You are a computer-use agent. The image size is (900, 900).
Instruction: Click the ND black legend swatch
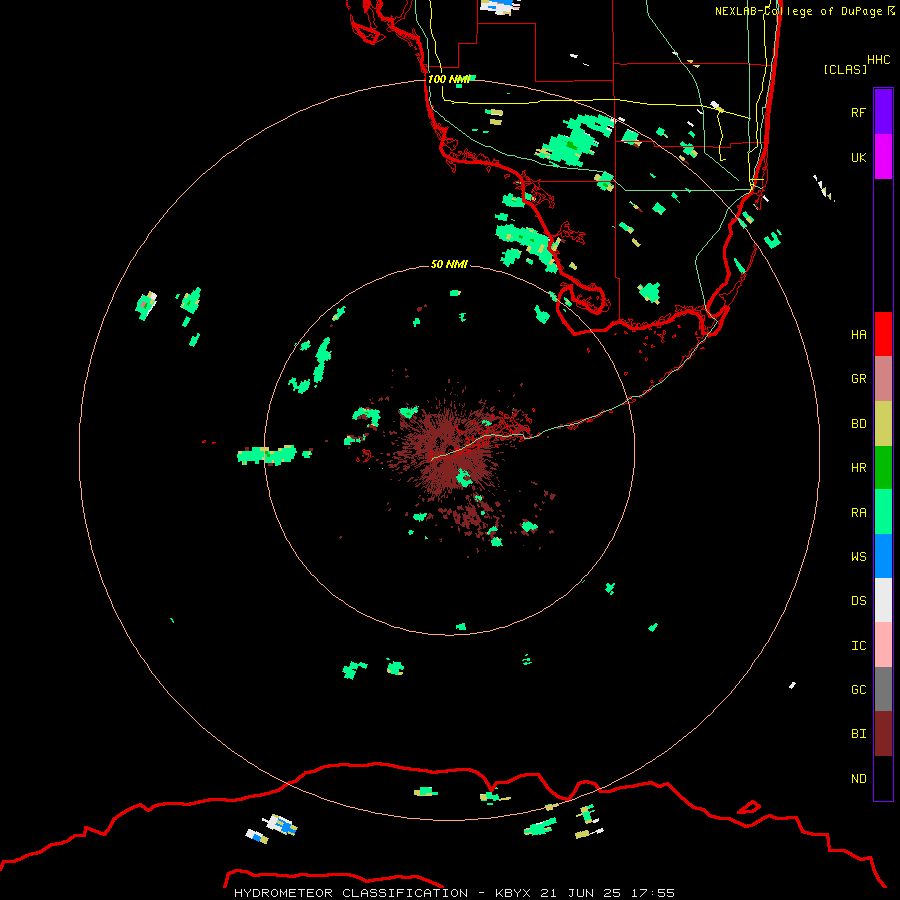click(883, 778)
